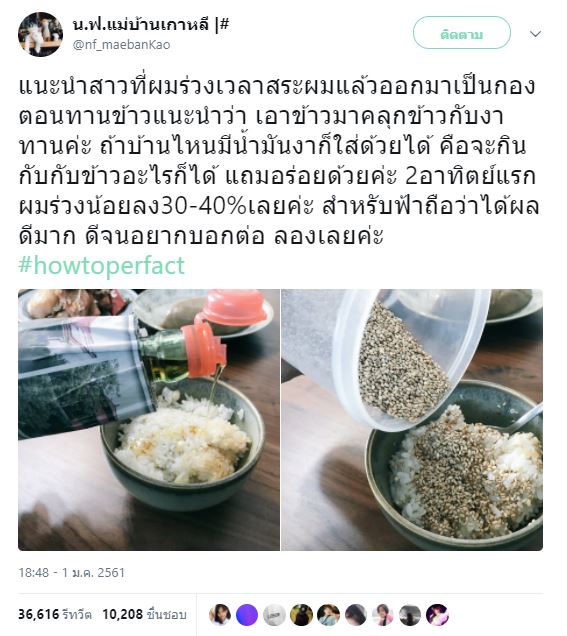Show the 10,208 likes list
567x636 pixels.
(144, 614)
